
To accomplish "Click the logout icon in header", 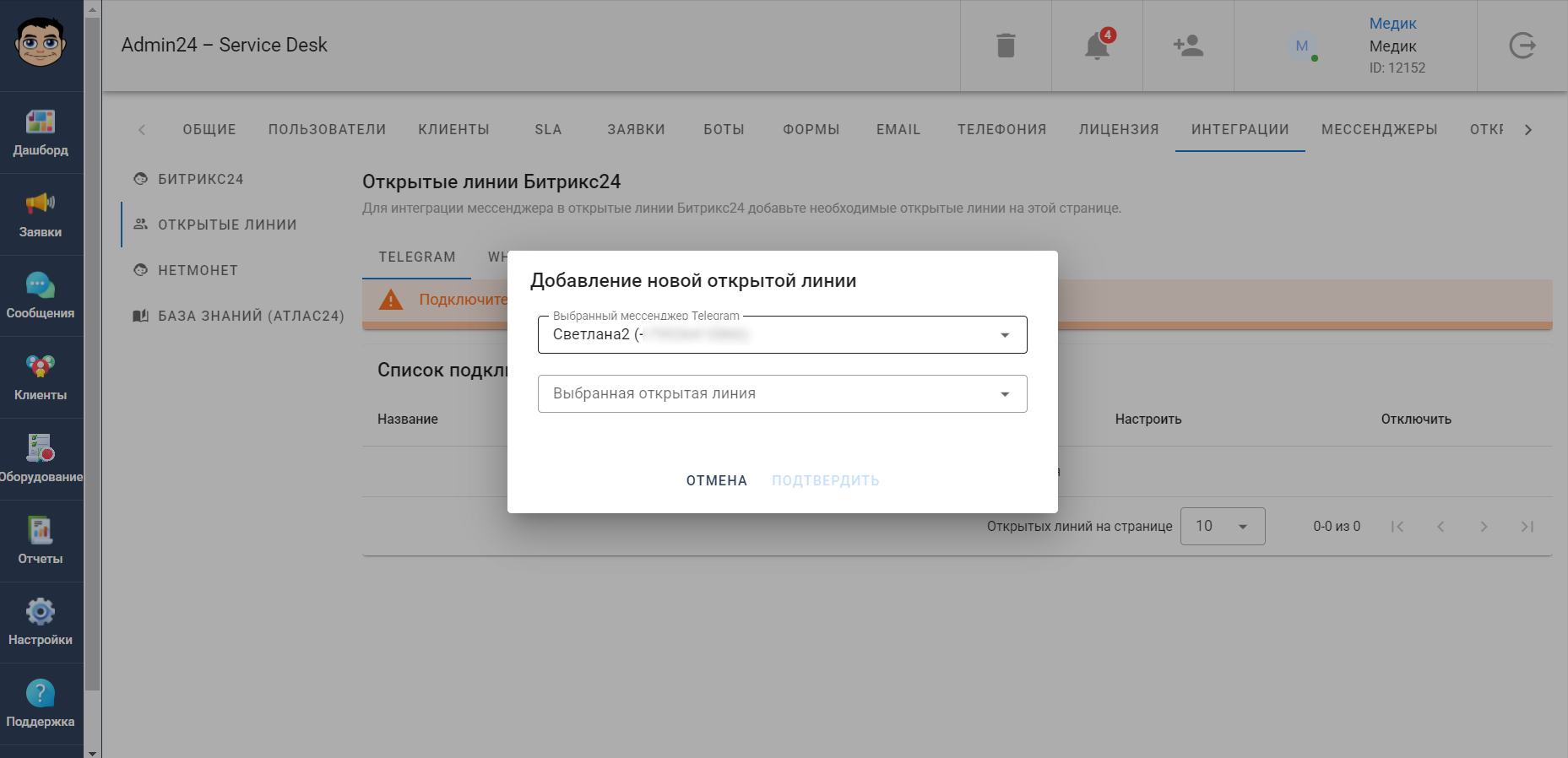I will pyautogui.click(x=1522, y=46).
